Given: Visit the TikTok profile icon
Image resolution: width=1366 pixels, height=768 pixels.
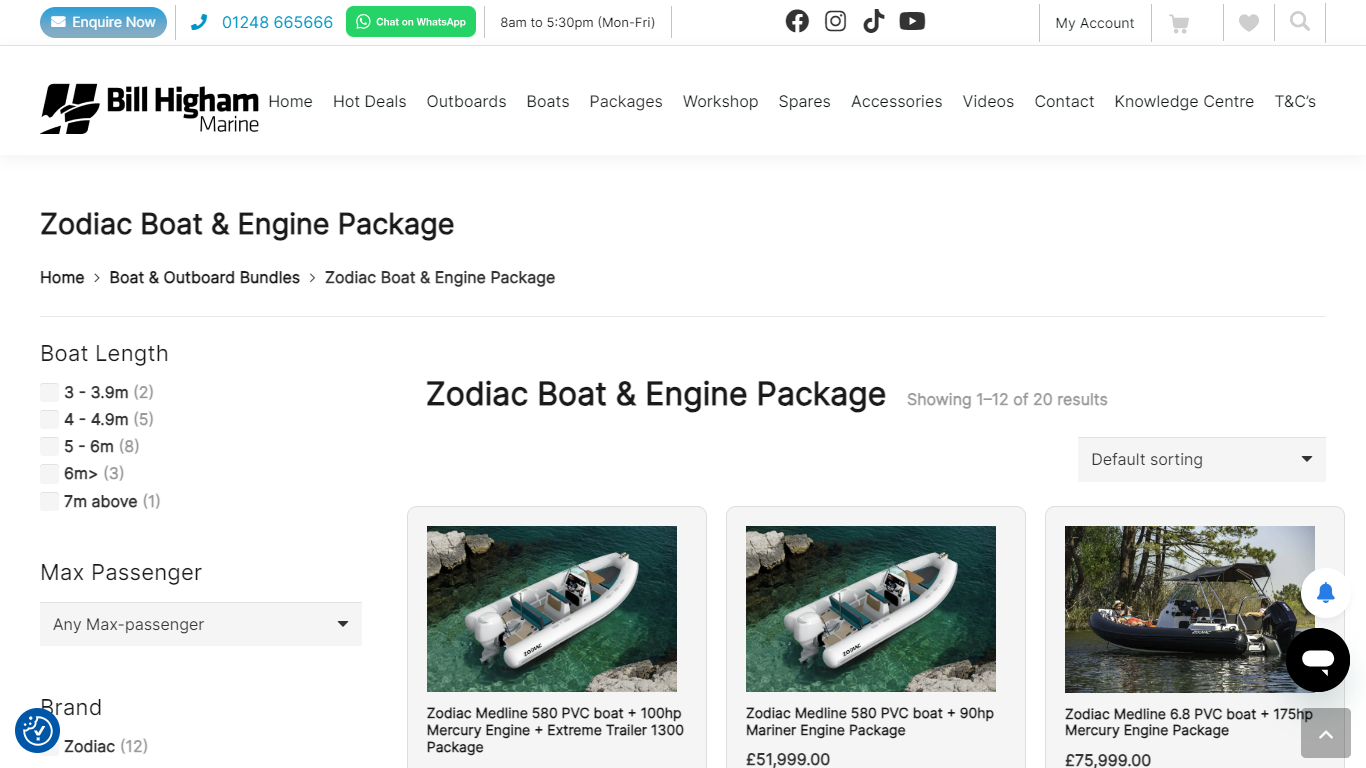Looking at the screenshot, I should [x=873, y=21].
